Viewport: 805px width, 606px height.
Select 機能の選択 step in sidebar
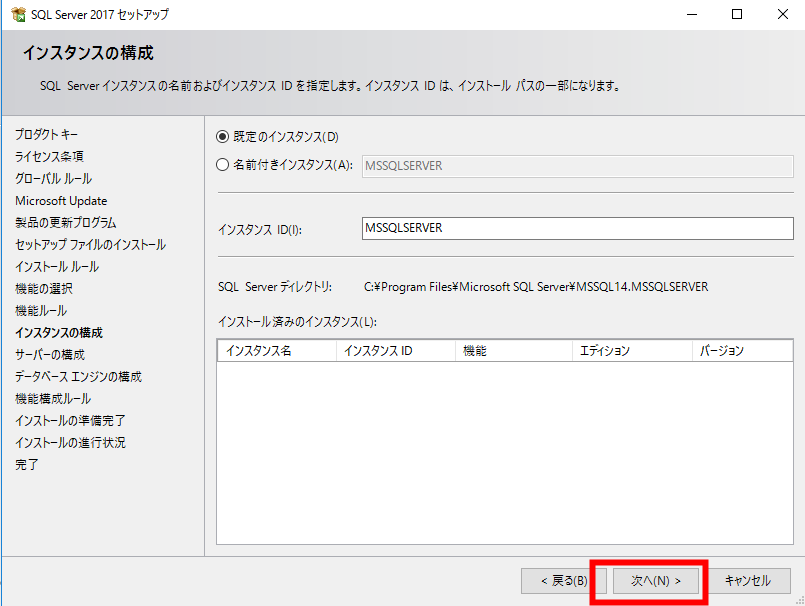[x=44, y=289]
